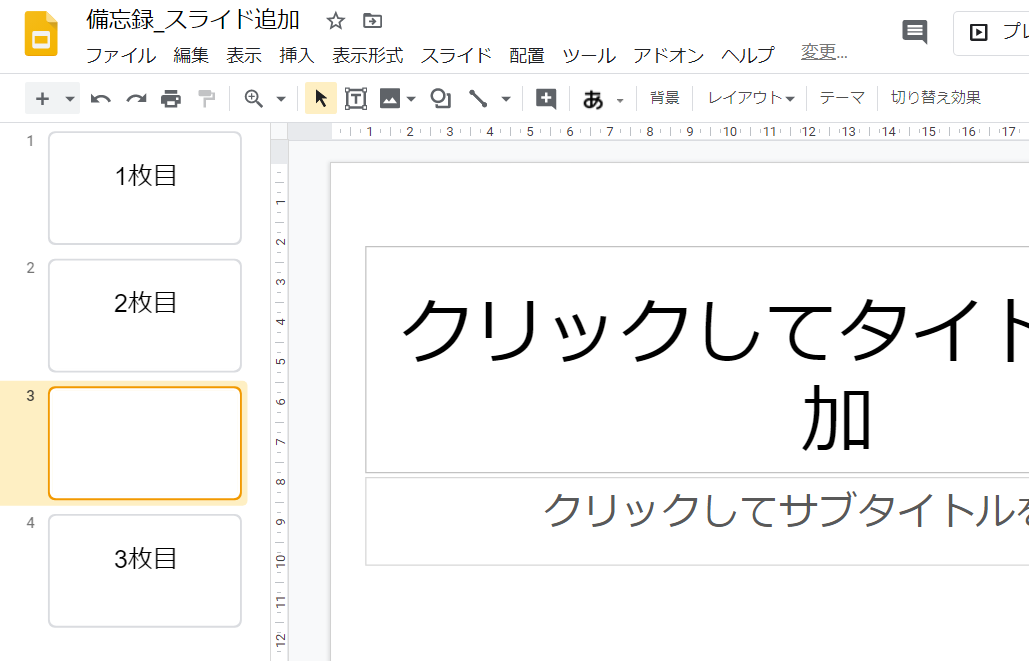
Task: Open the 編集 menu
Action: tap(191, 56)
